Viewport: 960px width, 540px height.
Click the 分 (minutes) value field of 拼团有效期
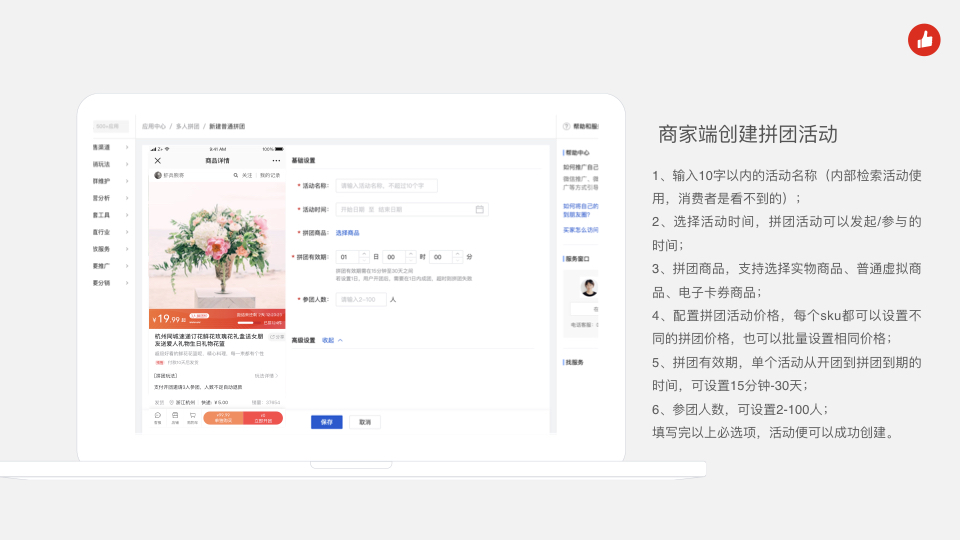(x=440, y=257)
